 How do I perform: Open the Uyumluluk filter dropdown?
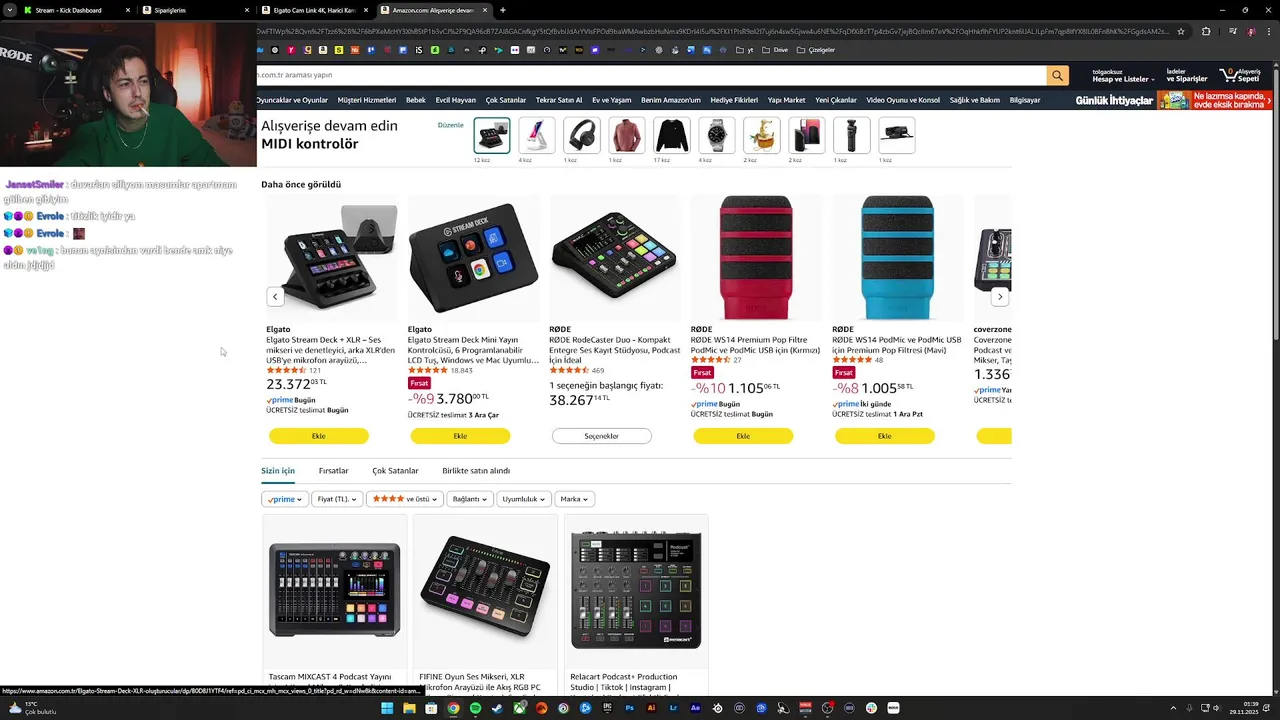tap(524, 499)
